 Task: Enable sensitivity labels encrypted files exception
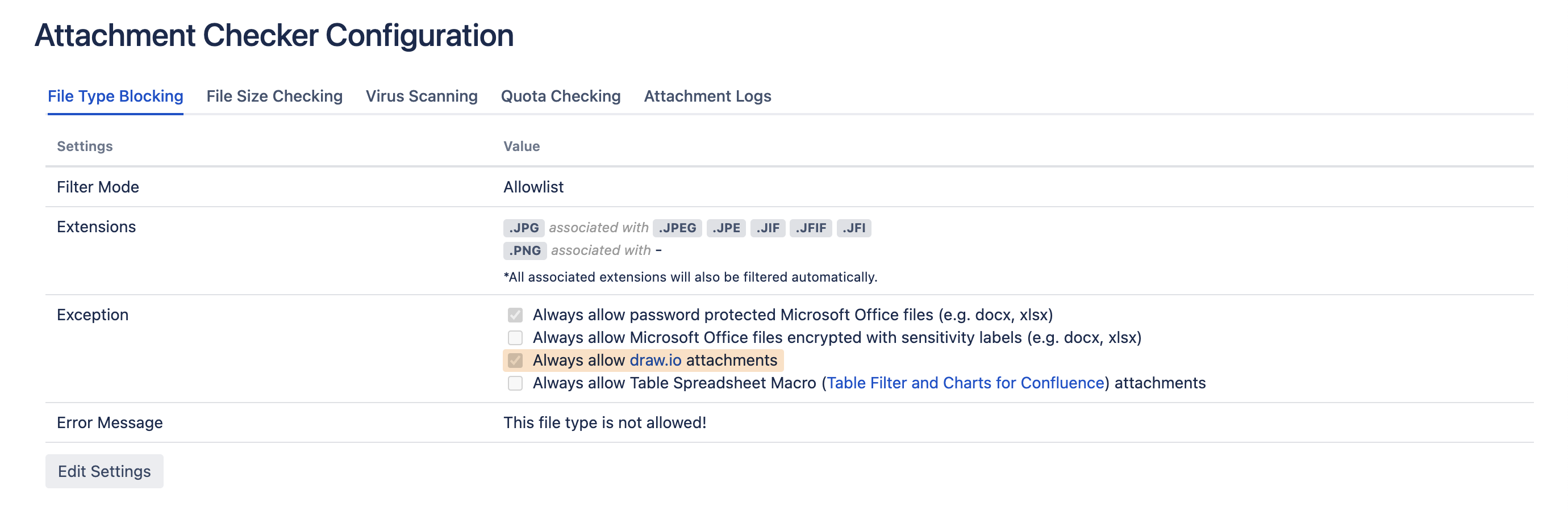coord(515,338)
